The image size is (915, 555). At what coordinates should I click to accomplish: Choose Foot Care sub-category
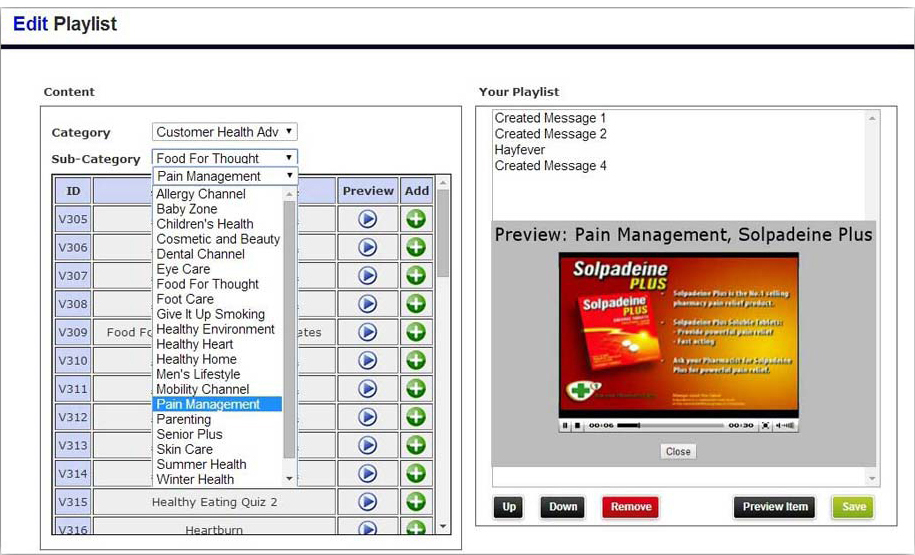tap(218, 299)
